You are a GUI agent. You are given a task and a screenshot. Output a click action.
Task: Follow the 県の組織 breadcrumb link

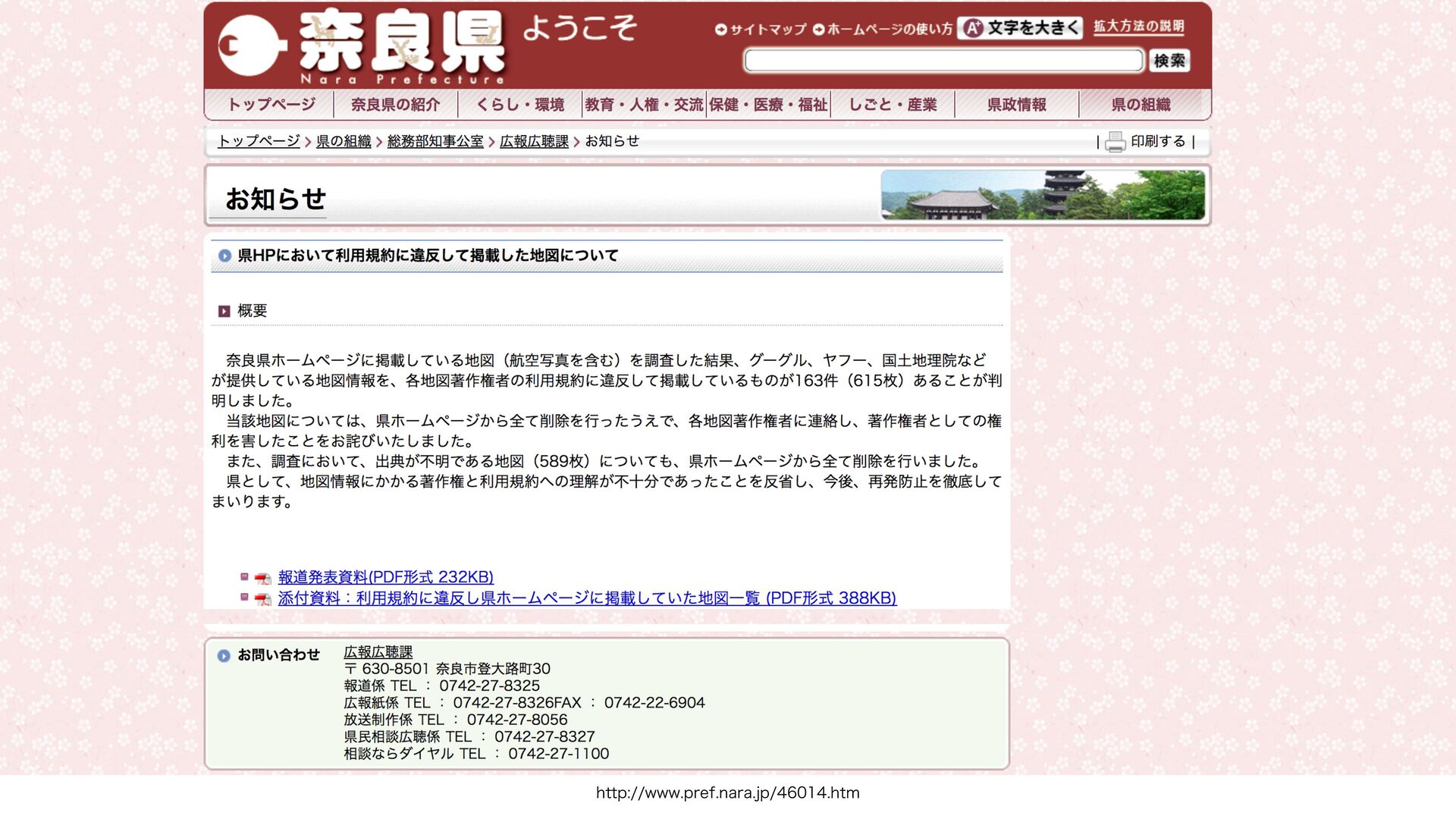point(343,142)
